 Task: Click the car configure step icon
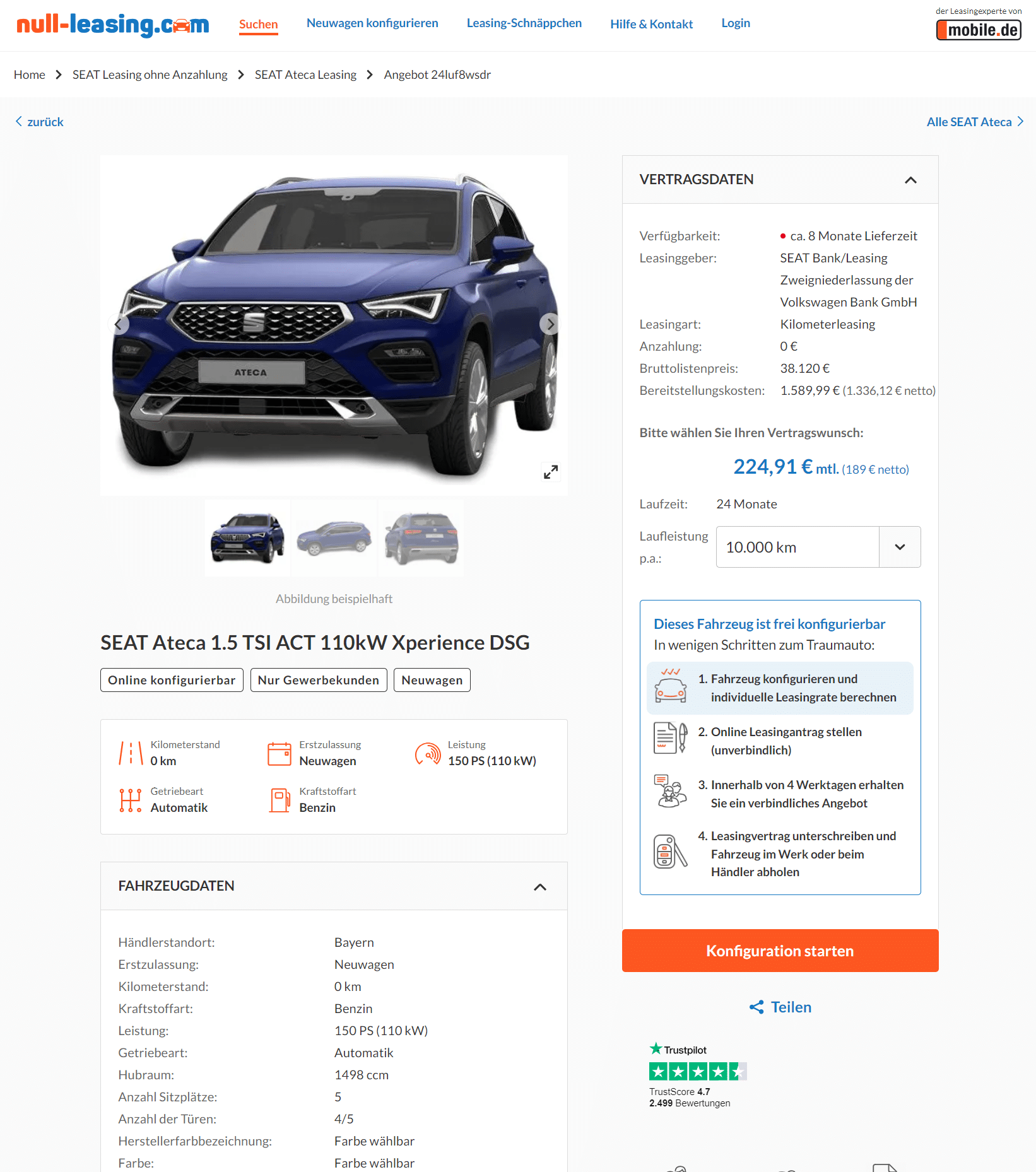coord(670,686)
